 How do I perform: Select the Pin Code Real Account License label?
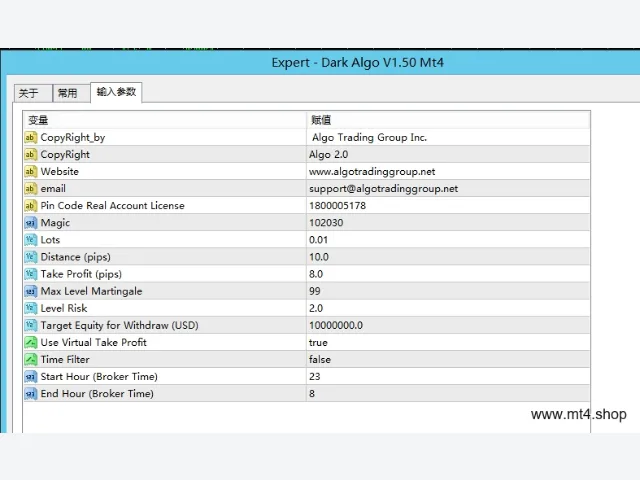point(112,206)
